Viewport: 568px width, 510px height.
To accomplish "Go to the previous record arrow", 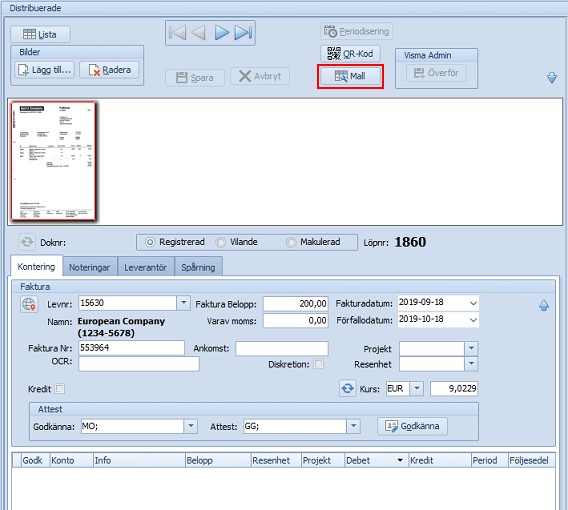I will pyautogui.click(x=199, y=33).
